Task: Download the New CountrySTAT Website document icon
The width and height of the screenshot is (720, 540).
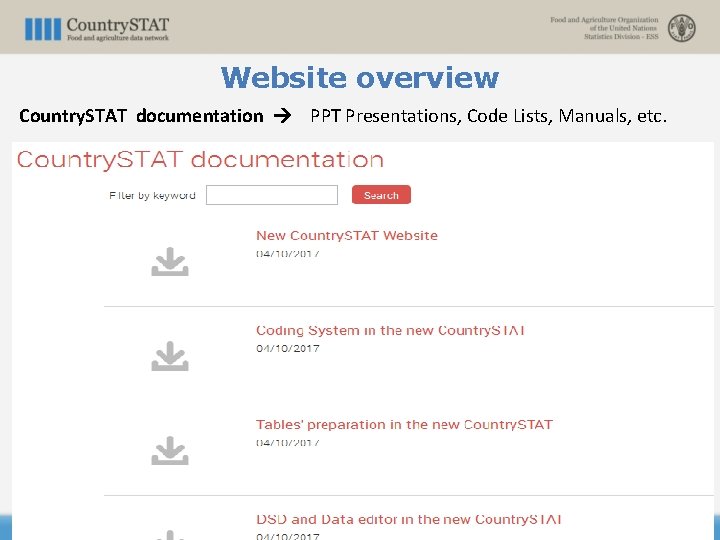Action: pyautogui.click(x=170, y=262)
